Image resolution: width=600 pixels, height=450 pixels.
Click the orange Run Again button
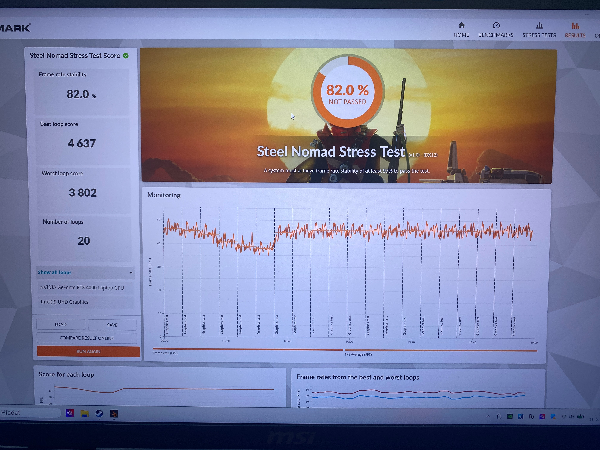pos(88,351)
